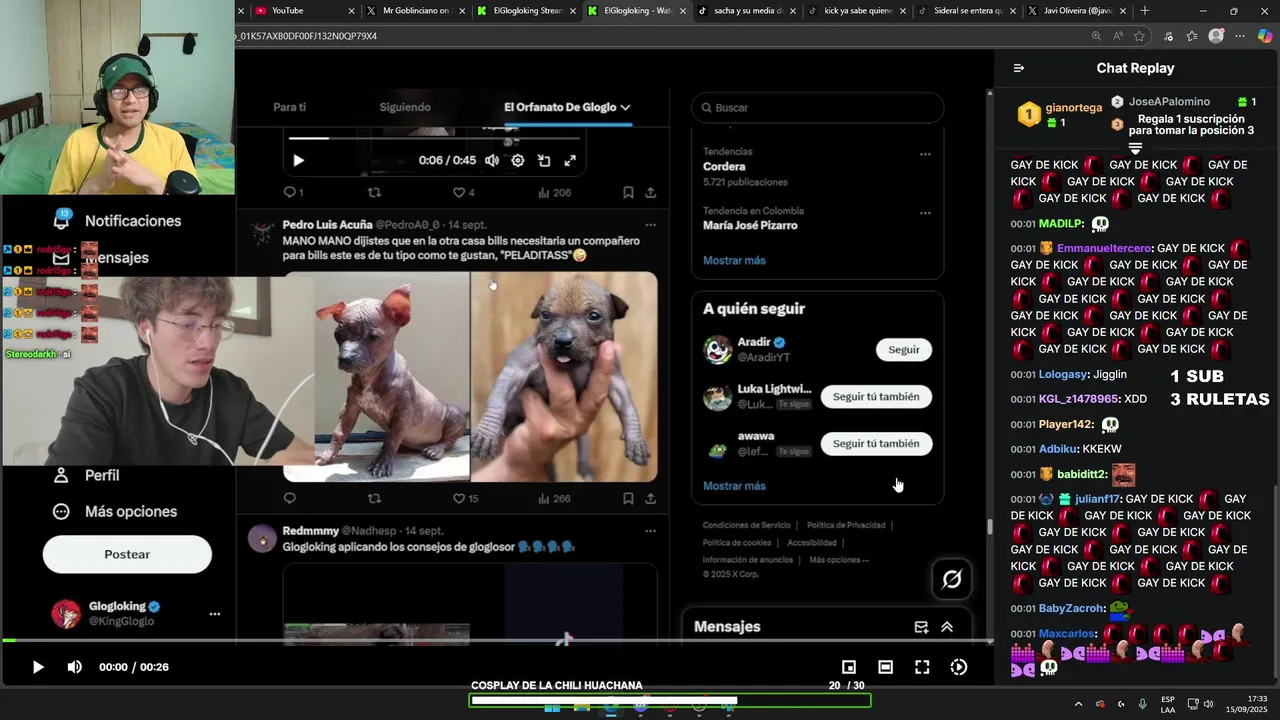This screenshot has width=1280, height=720.
Task: Bookmark Pedro Luis Acuña's tweet
Action: [628, 498]
